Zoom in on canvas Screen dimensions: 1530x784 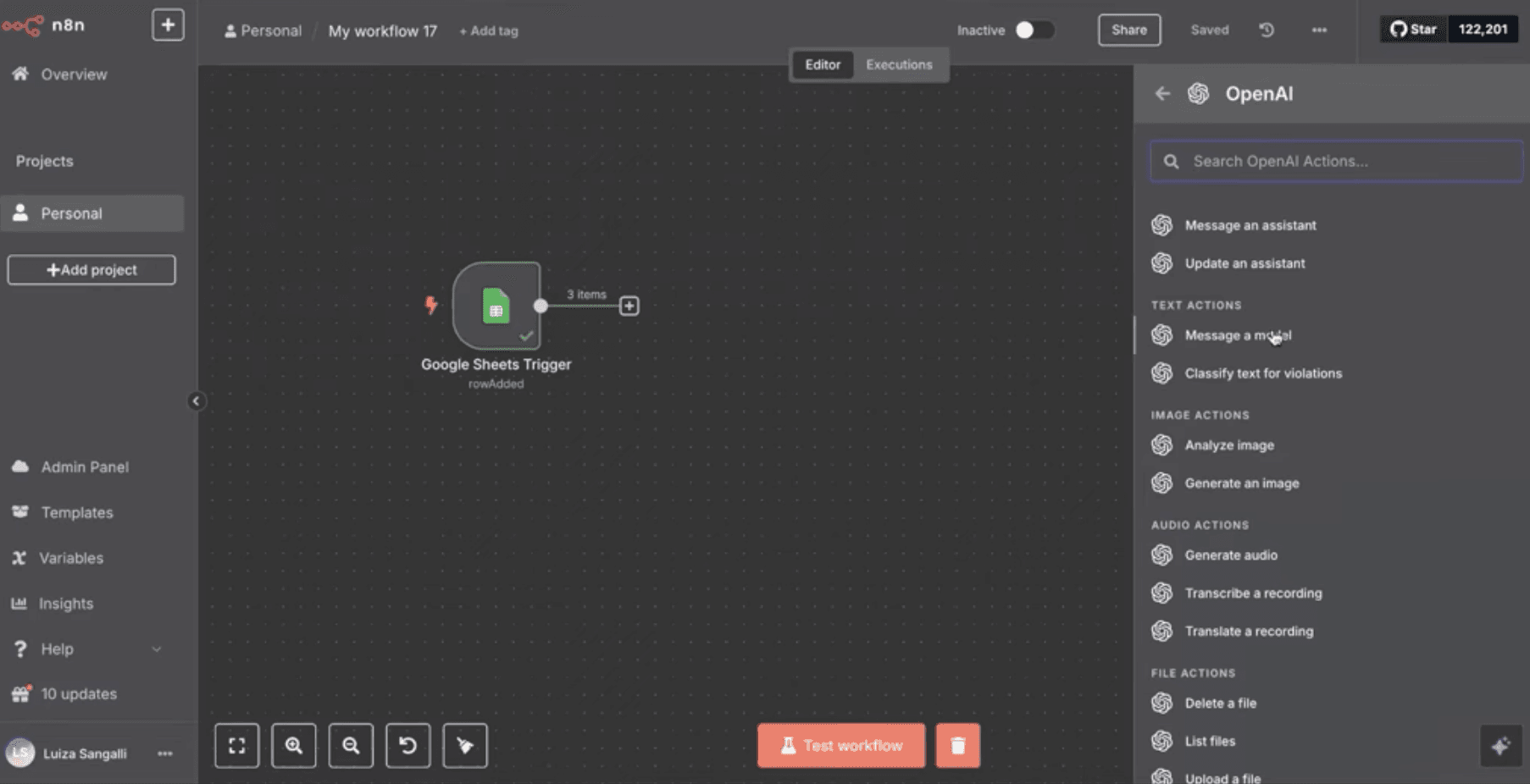(x=294, y=746)
